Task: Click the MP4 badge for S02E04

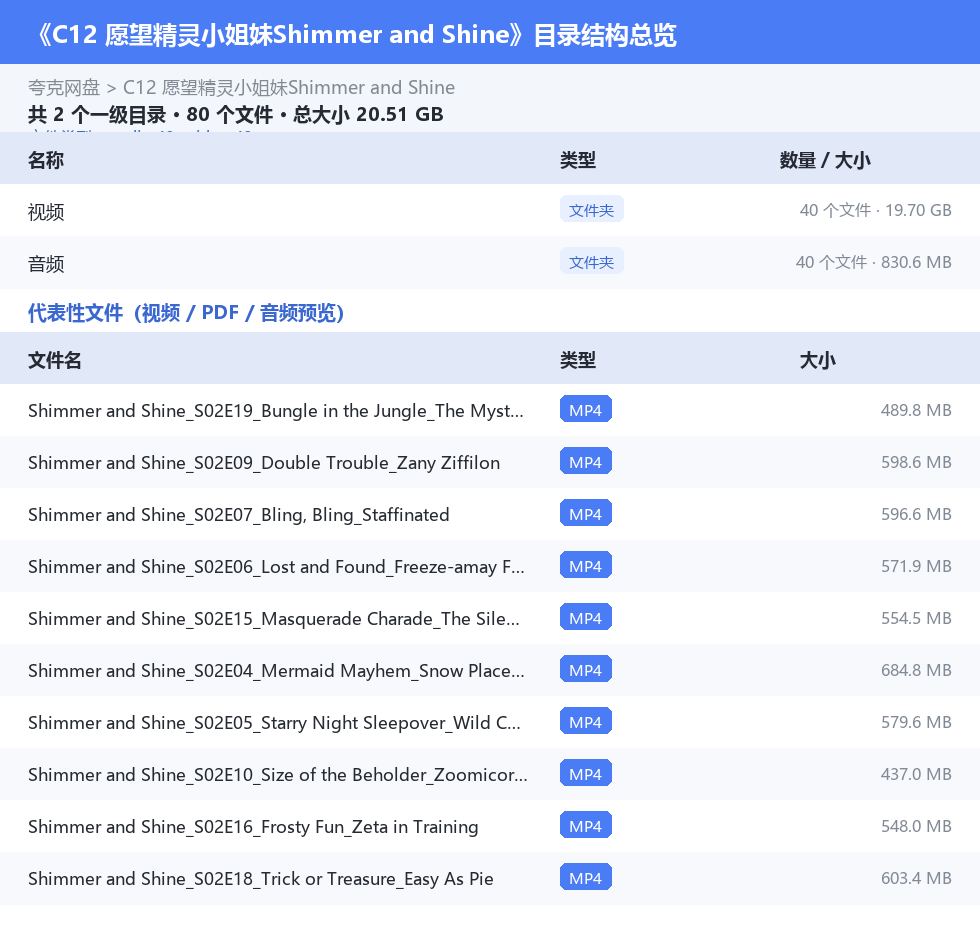Action: [586, 669]
